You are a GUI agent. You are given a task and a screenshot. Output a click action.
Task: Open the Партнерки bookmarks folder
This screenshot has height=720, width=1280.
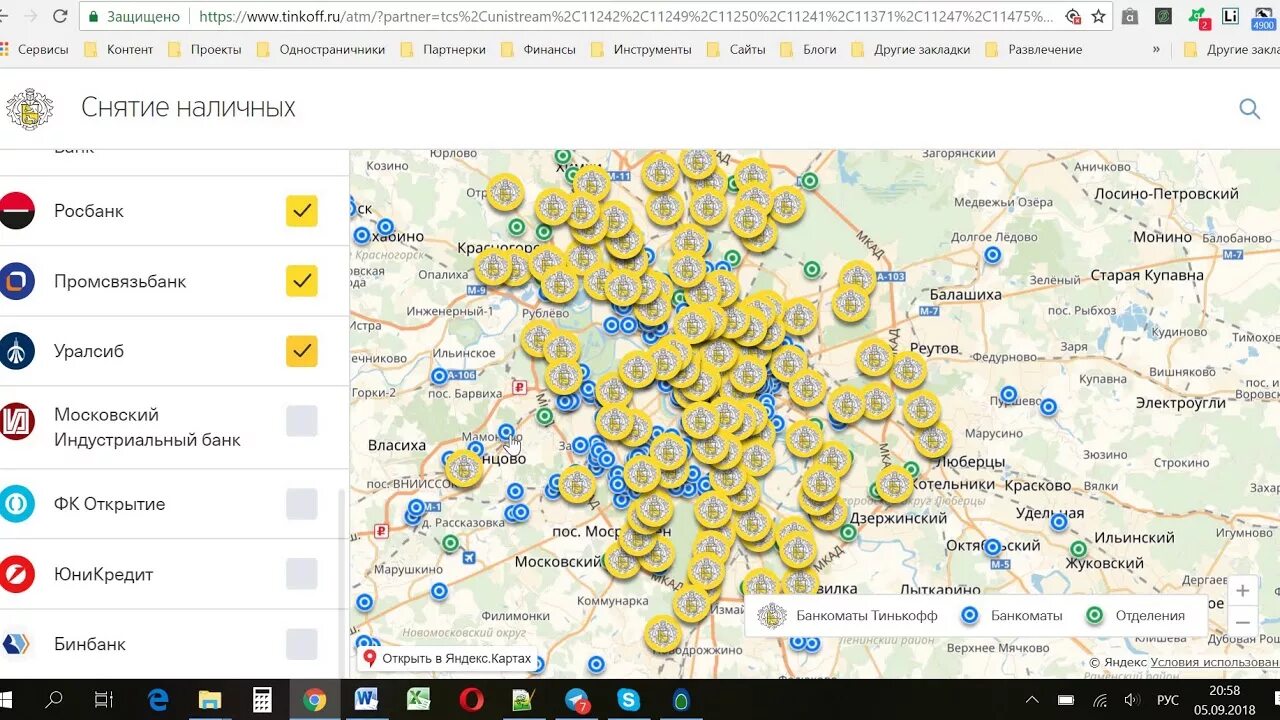click(x=443, y=49)
